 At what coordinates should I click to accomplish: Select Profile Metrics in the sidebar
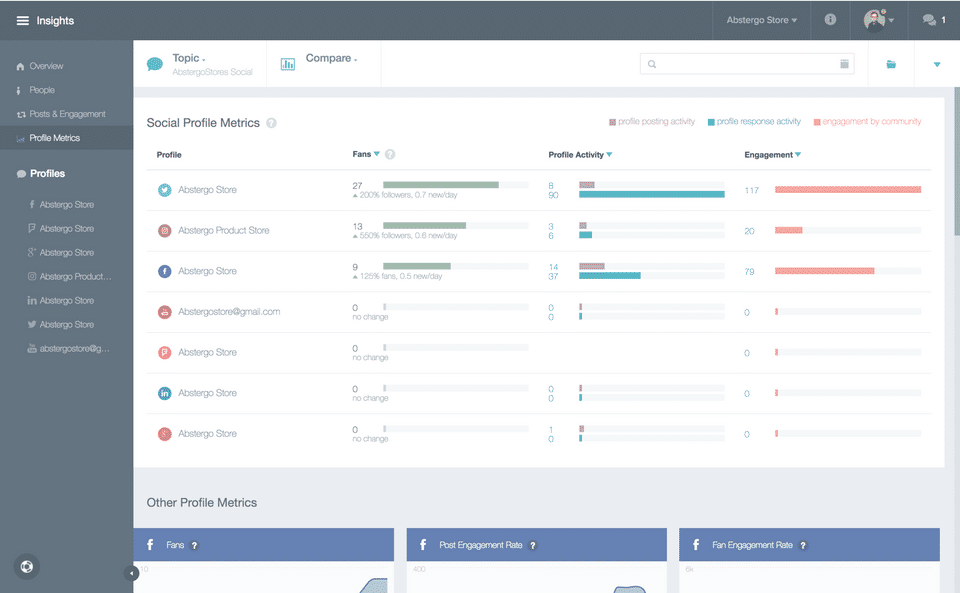[x=66, y=138]
